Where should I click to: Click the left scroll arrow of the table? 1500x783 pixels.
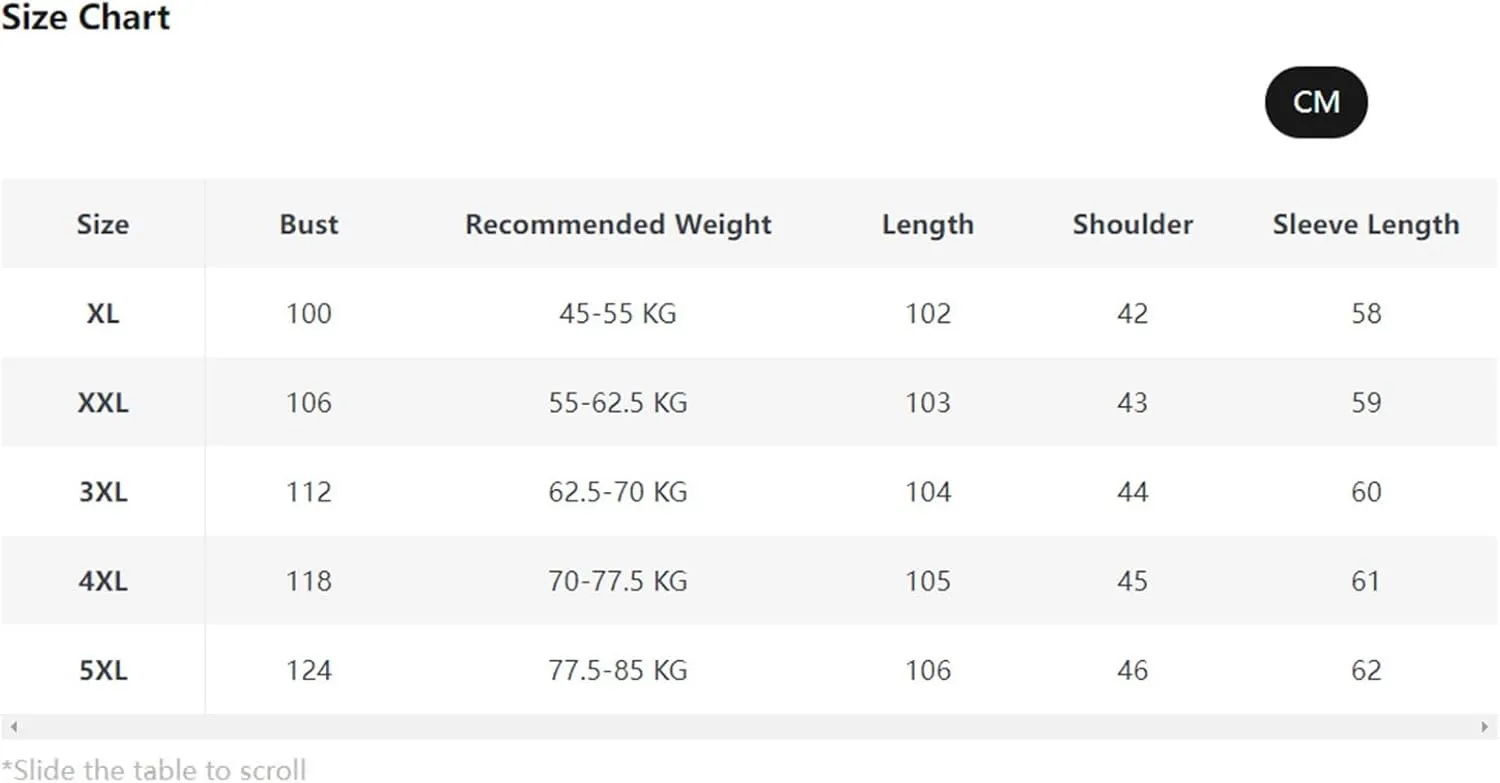(x=13, y=727)
